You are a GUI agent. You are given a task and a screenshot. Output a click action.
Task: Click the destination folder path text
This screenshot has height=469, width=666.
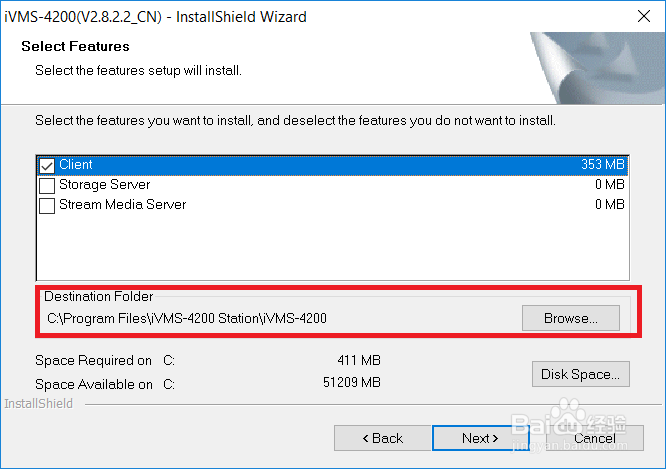187,319
